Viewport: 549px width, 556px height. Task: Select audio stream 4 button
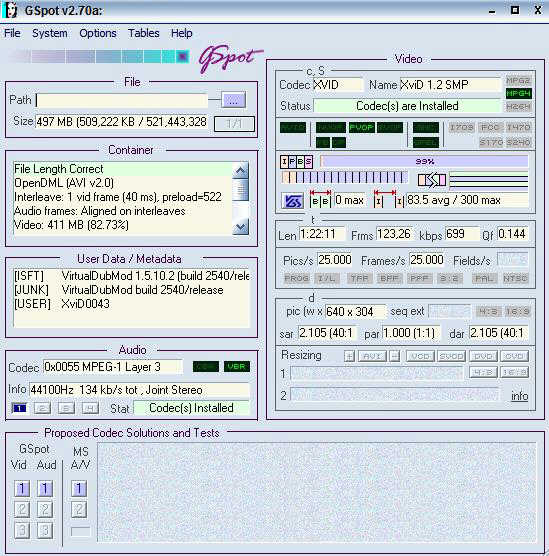point(90,408)
